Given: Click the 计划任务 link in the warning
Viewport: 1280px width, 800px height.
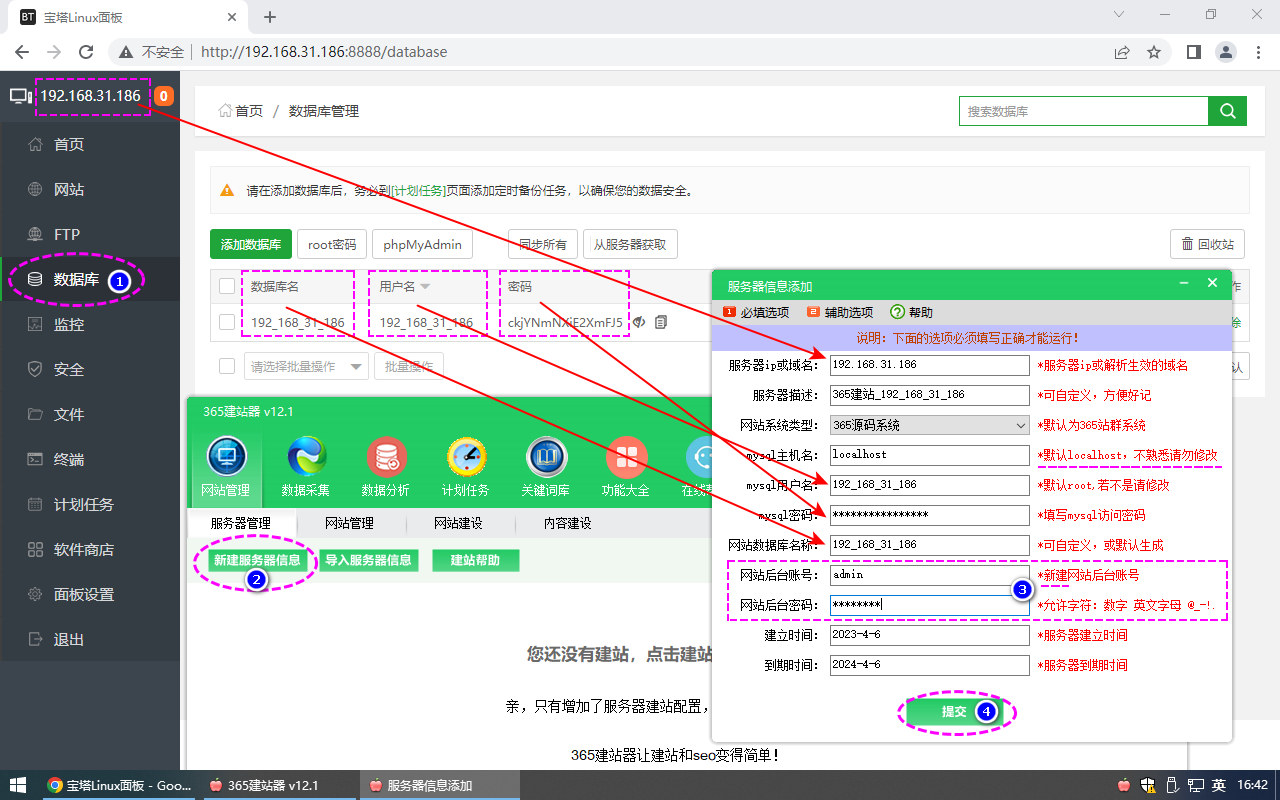Looking at the screenshot, I should pyautogui.click(x=418, y=190).
